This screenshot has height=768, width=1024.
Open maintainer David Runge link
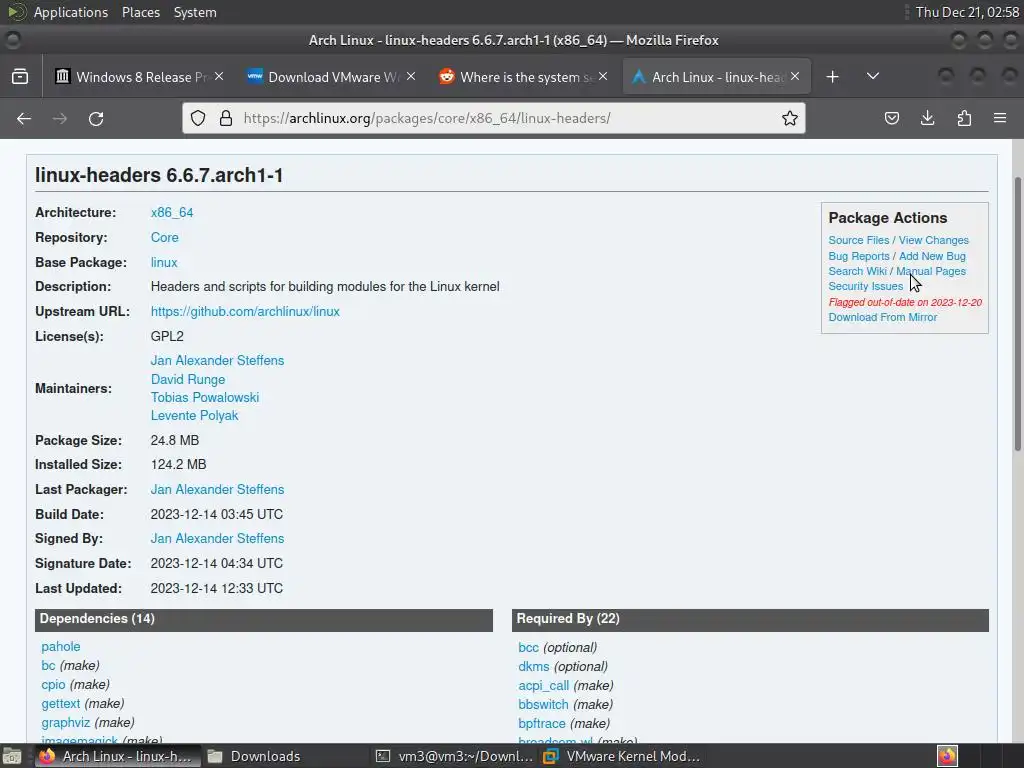tap(188, 379)
